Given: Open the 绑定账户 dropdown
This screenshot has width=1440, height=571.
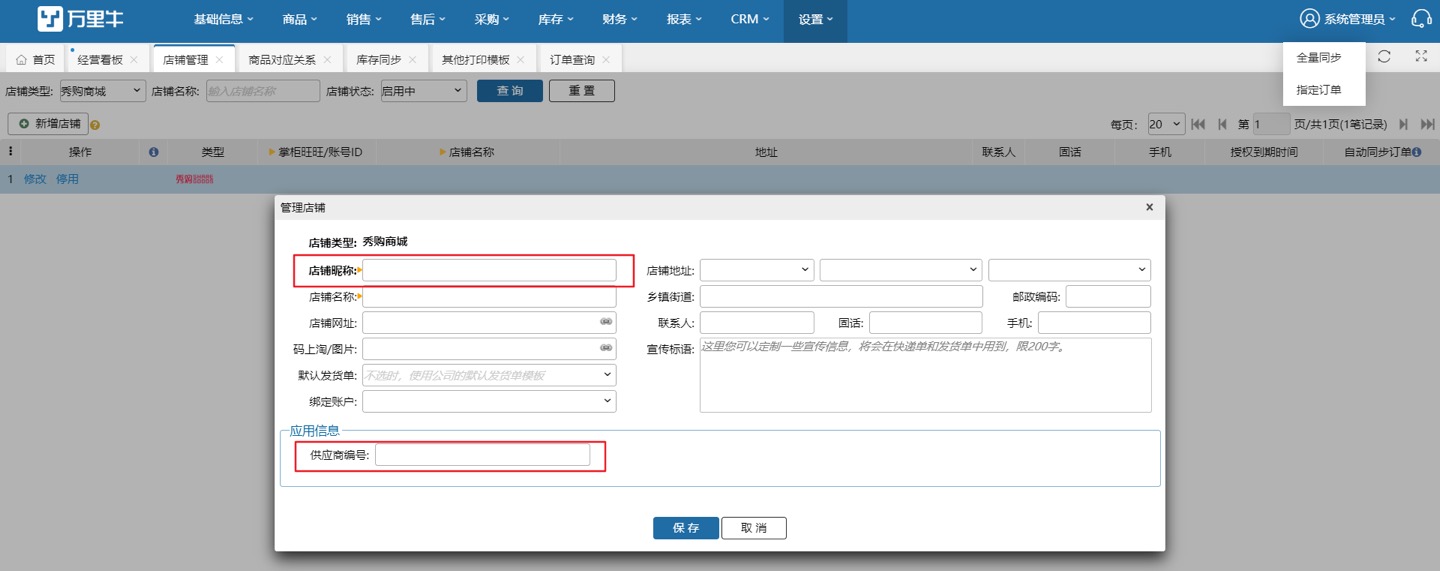Looking at the screenshot, I should pyautogui.click(x=489, y=401).
